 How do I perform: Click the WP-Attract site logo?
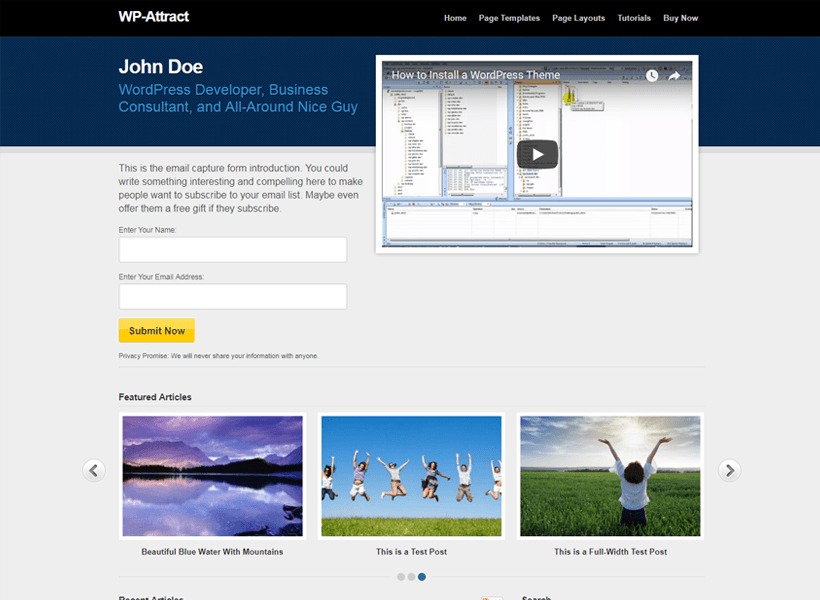click(x=154, y=17)
